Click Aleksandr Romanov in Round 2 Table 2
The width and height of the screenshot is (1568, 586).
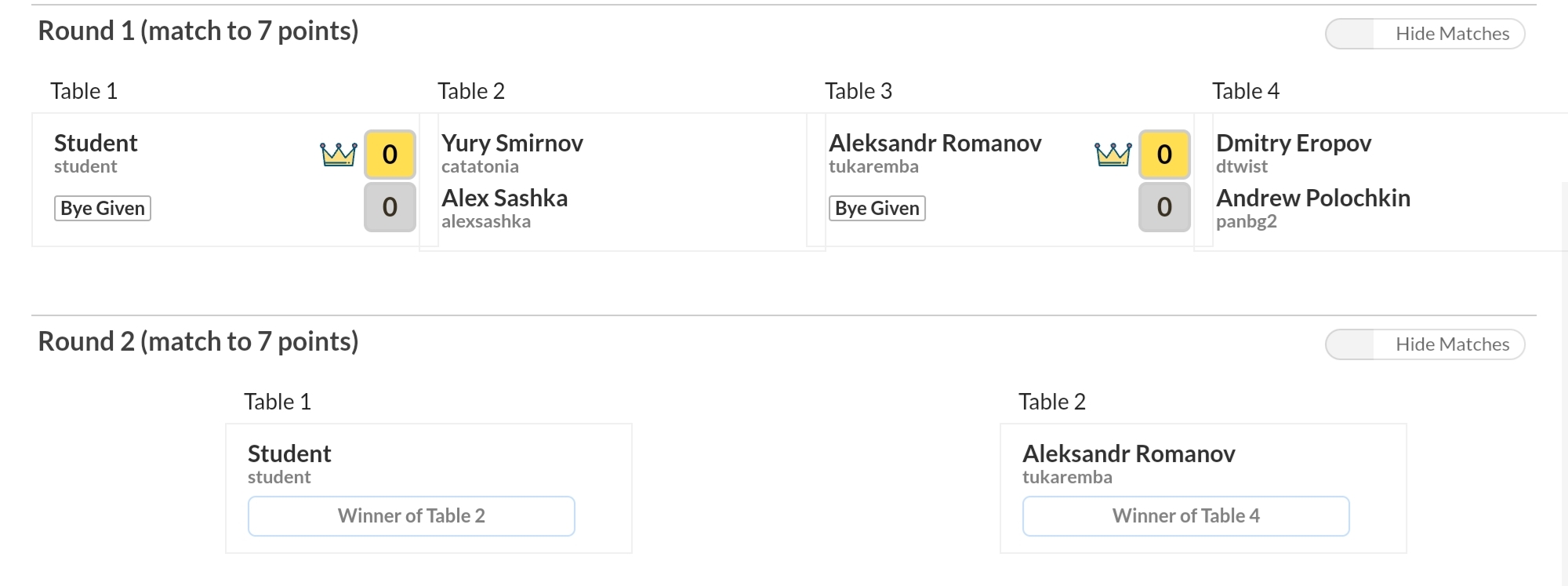1129,454
